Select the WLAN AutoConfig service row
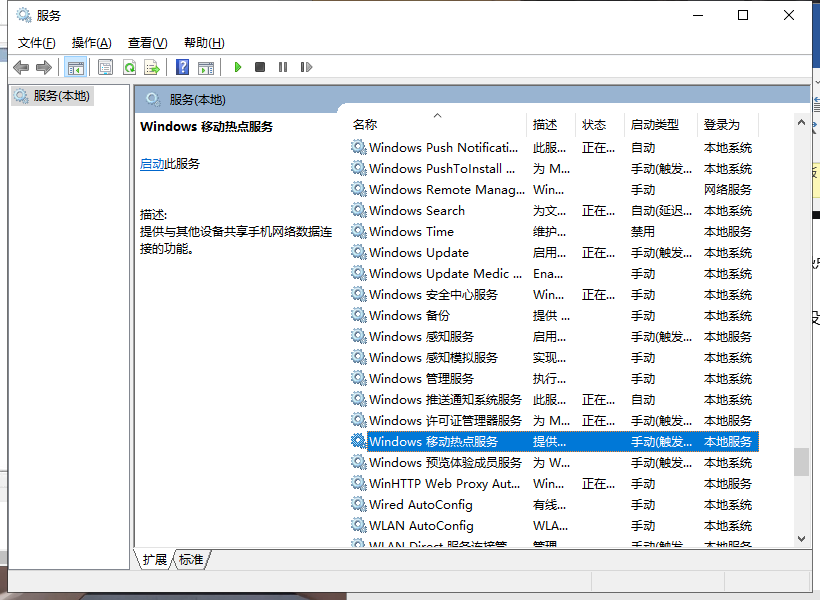The image size is (820, 600). pyautogui.click(x=420, y=525)
